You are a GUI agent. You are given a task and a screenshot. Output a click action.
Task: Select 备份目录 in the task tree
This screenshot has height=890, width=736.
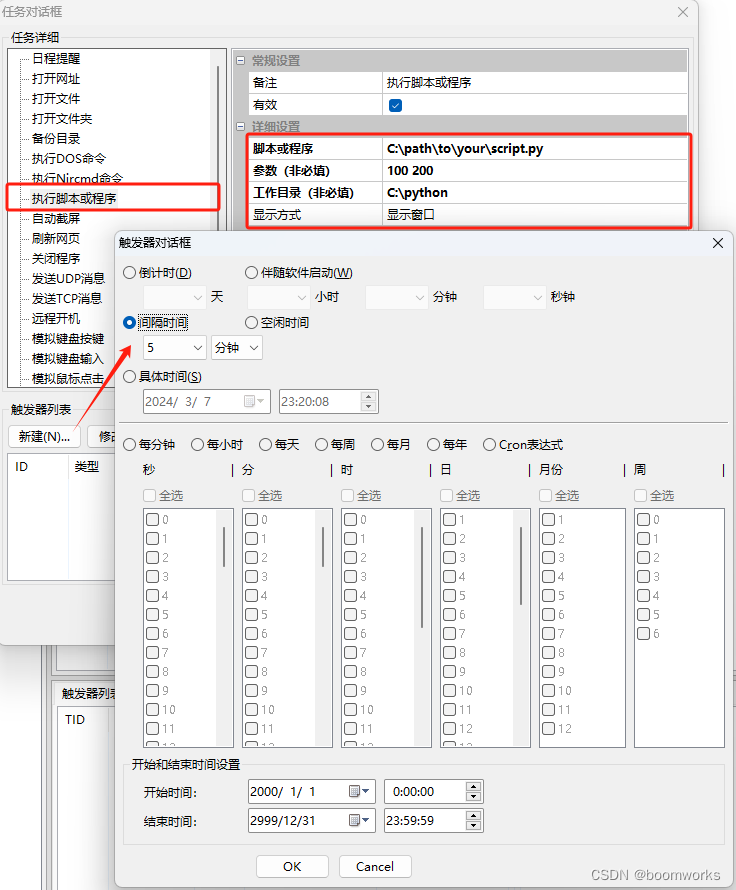56,138
